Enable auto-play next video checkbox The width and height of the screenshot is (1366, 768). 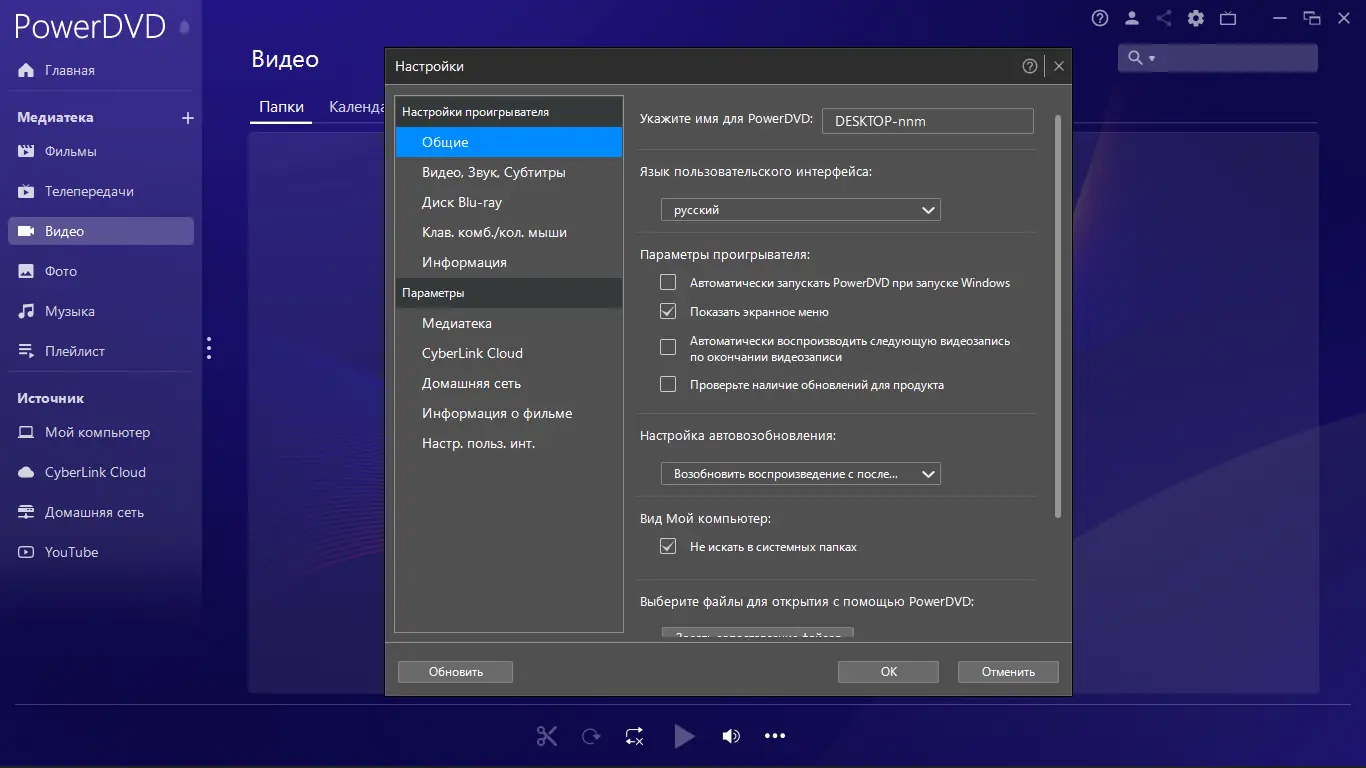pyautogui.click(x=668, y=348)
